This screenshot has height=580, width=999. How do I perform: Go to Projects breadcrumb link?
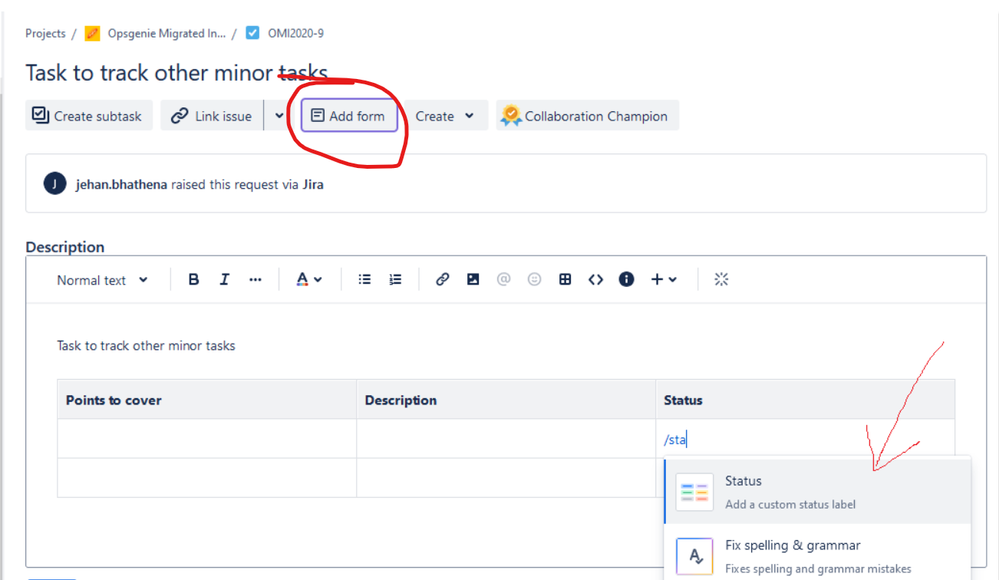(x=45, y=33)
